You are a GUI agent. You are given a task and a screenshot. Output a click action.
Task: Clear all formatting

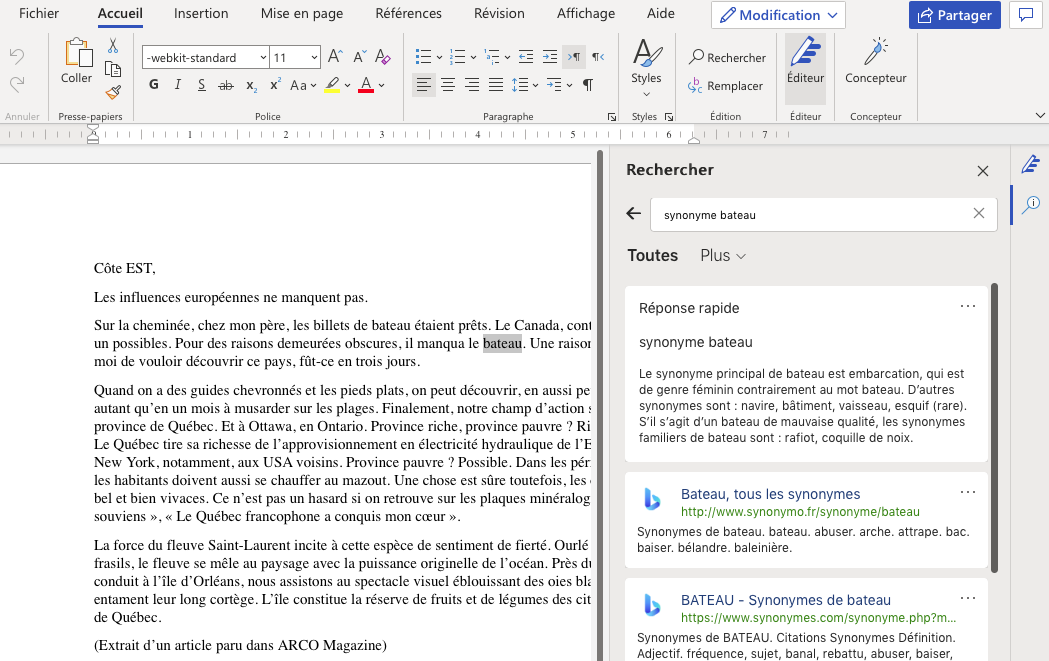coord(383,57)
